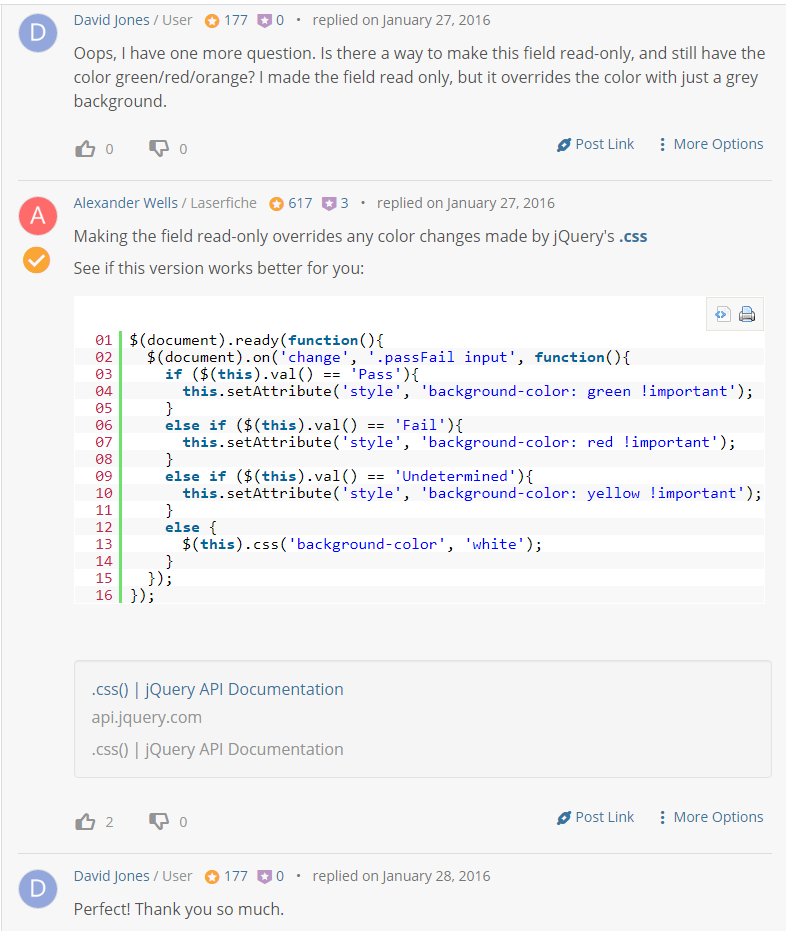Click Alexander Wells's red avatar
786x931 pixels.
pos(38,216)
